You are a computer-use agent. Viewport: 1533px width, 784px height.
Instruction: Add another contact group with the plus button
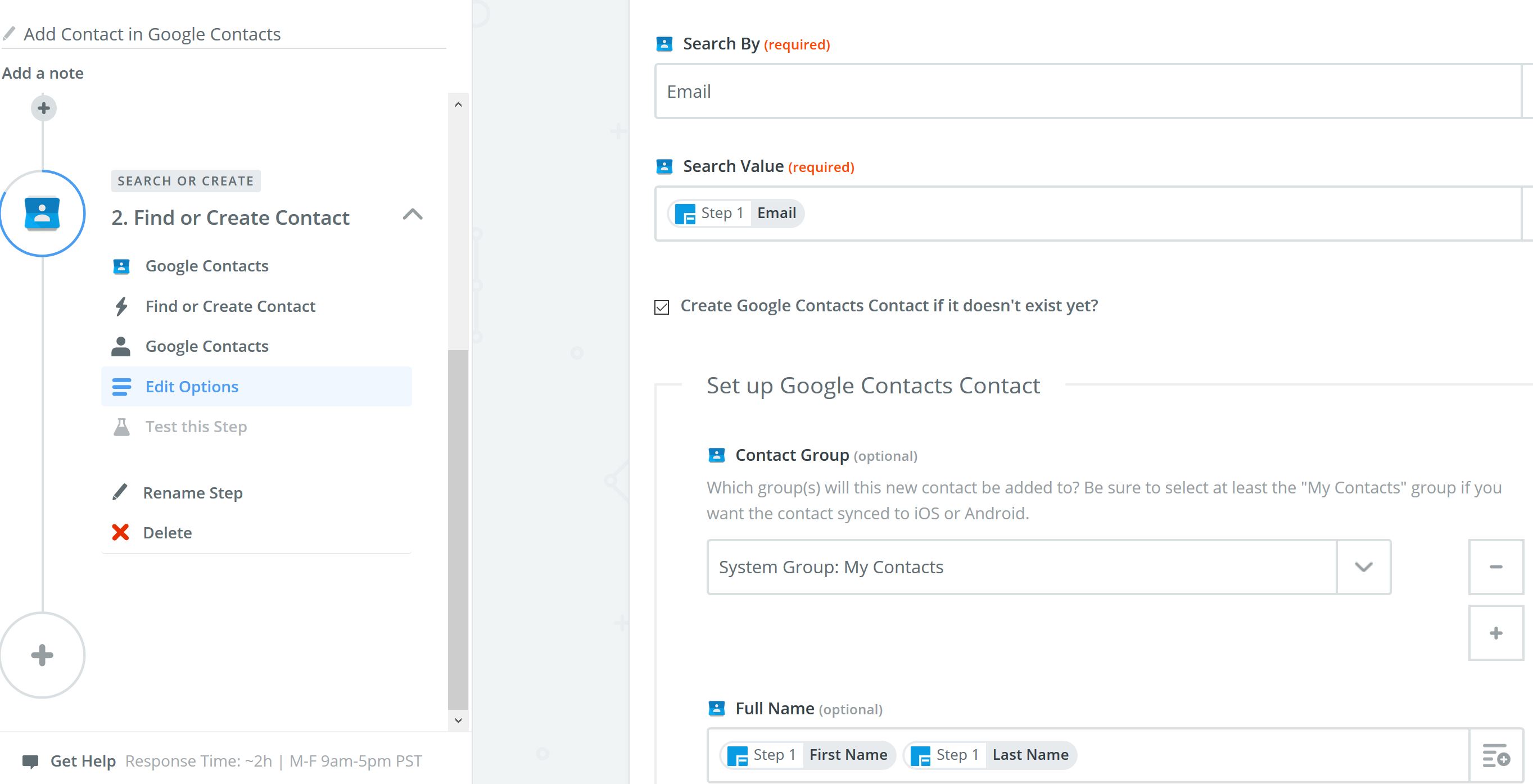click(1496, 633)
